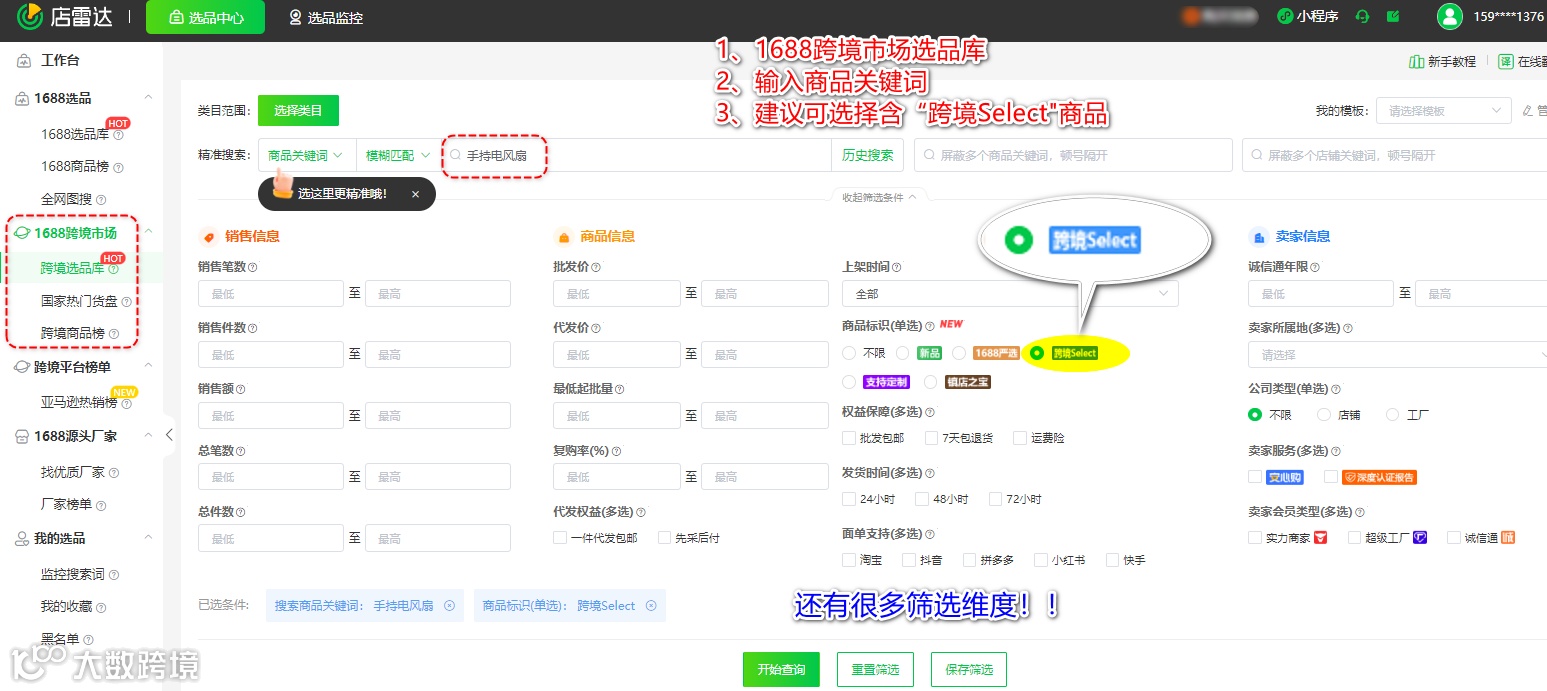Enable the 24小时 shipping time checkbox
Viewport: 1547px width, 691px height.
point(849,499)
